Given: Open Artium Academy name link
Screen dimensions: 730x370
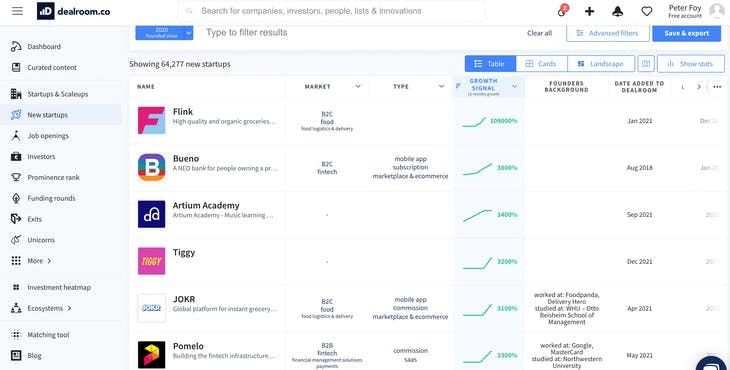Looking at the screenshot, I should [x=206, y=205].
